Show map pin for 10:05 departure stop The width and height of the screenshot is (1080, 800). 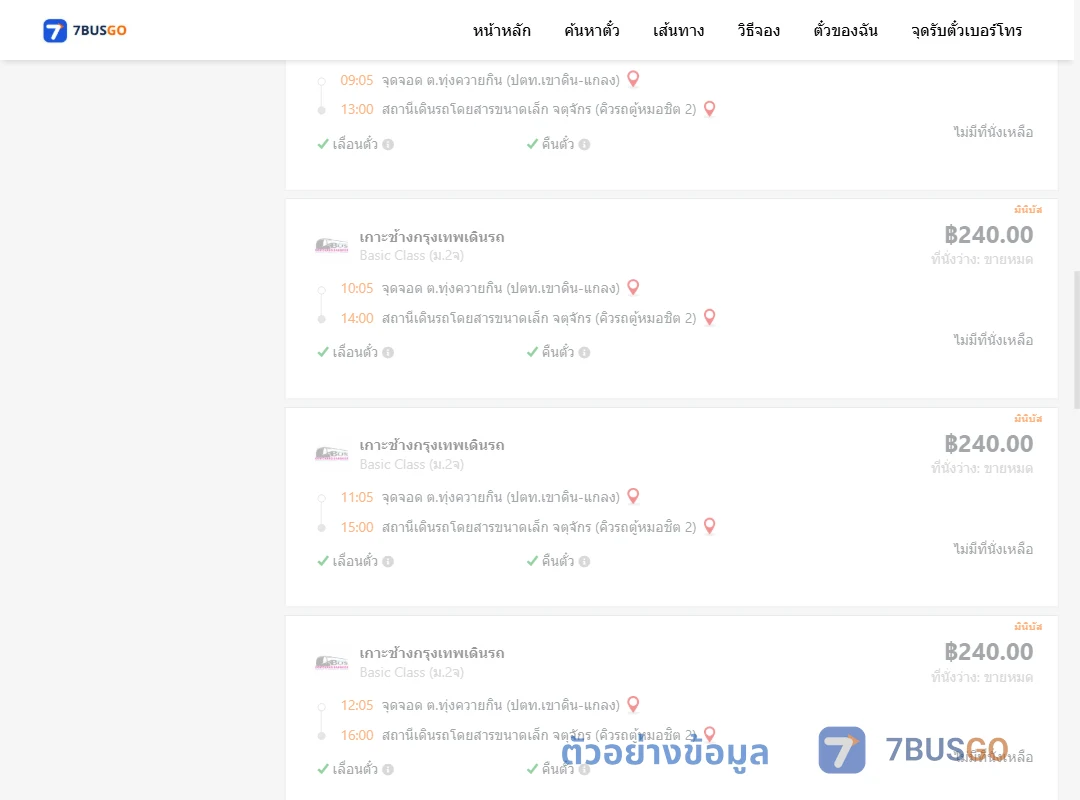pos(633,287)
